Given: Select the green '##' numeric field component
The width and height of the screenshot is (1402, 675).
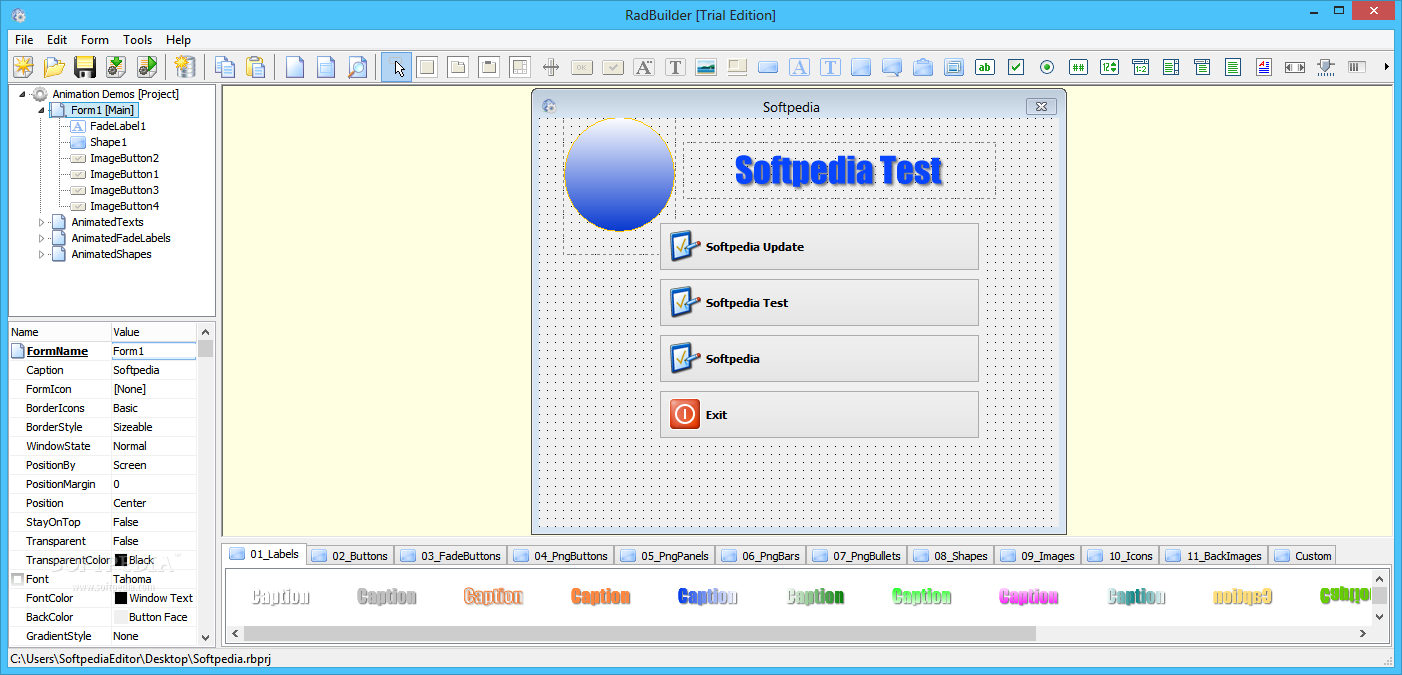Looking at the screenshot, I should tap(1078, 67).
